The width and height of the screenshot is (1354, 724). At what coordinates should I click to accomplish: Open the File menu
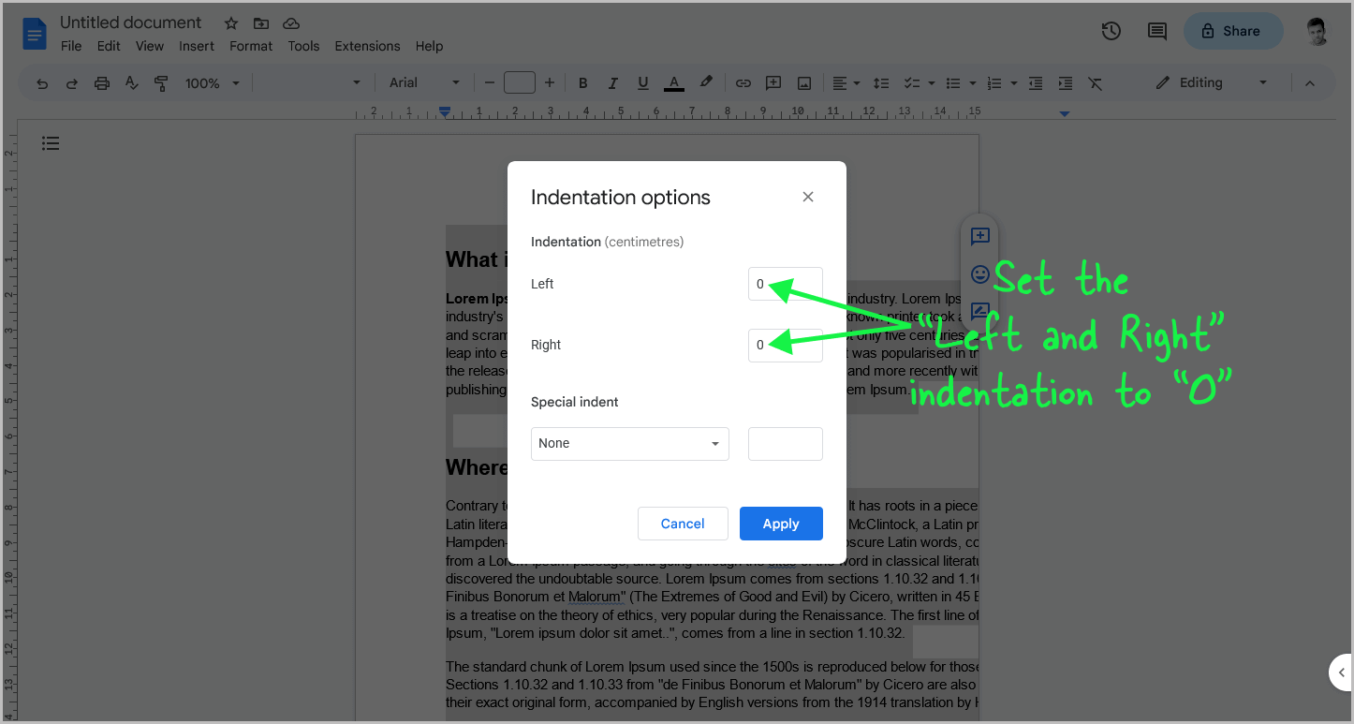click(71, 46)
